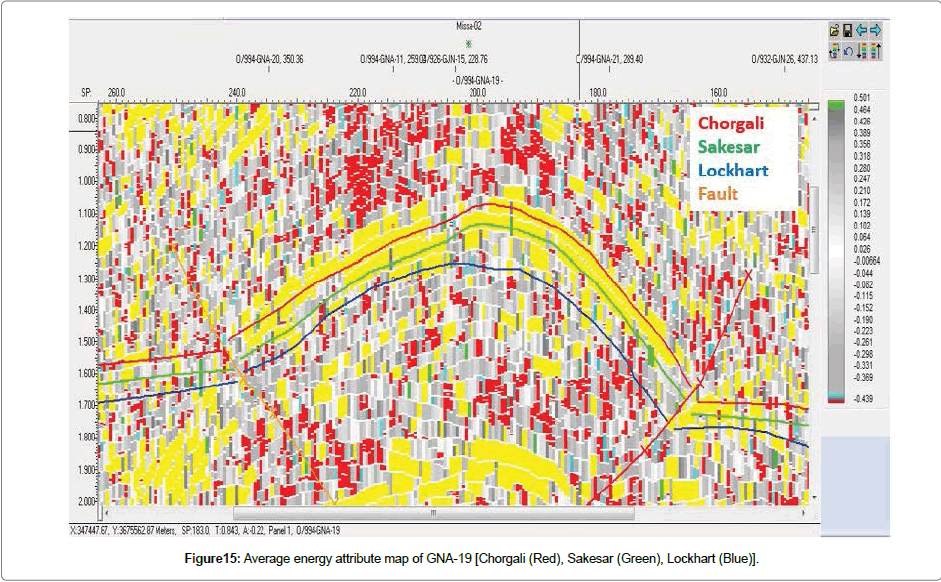
Task: Click the Chorgali legend label
Action: point(731,124)
